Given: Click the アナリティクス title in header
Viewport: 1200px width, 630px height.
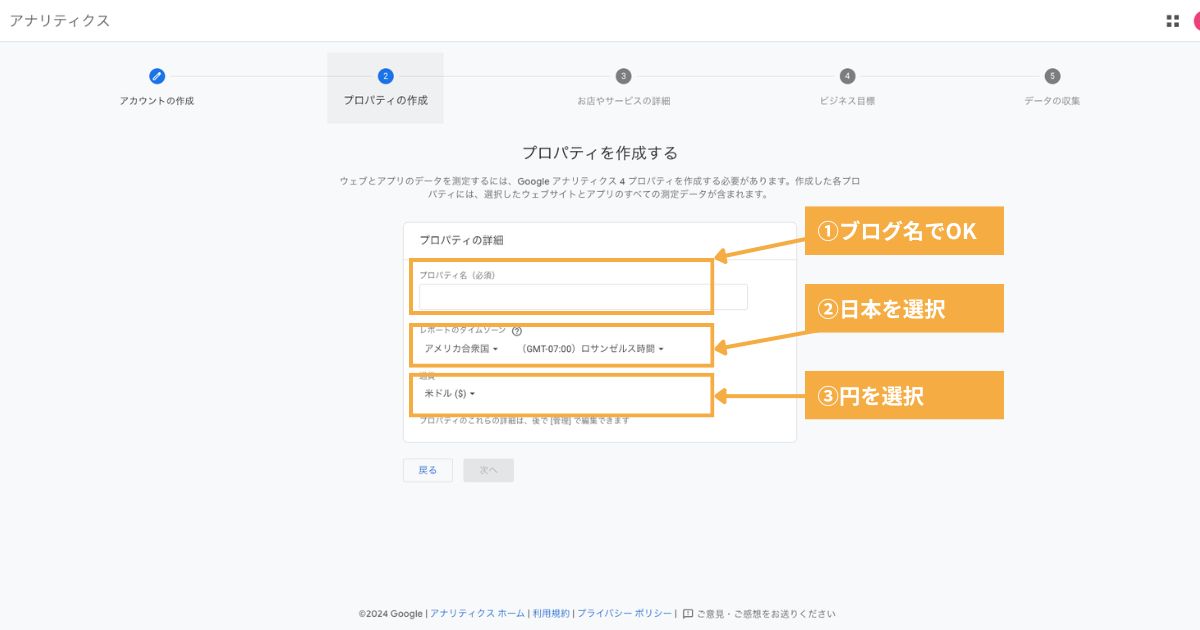Looking at the screenshot, I should 59,21.
